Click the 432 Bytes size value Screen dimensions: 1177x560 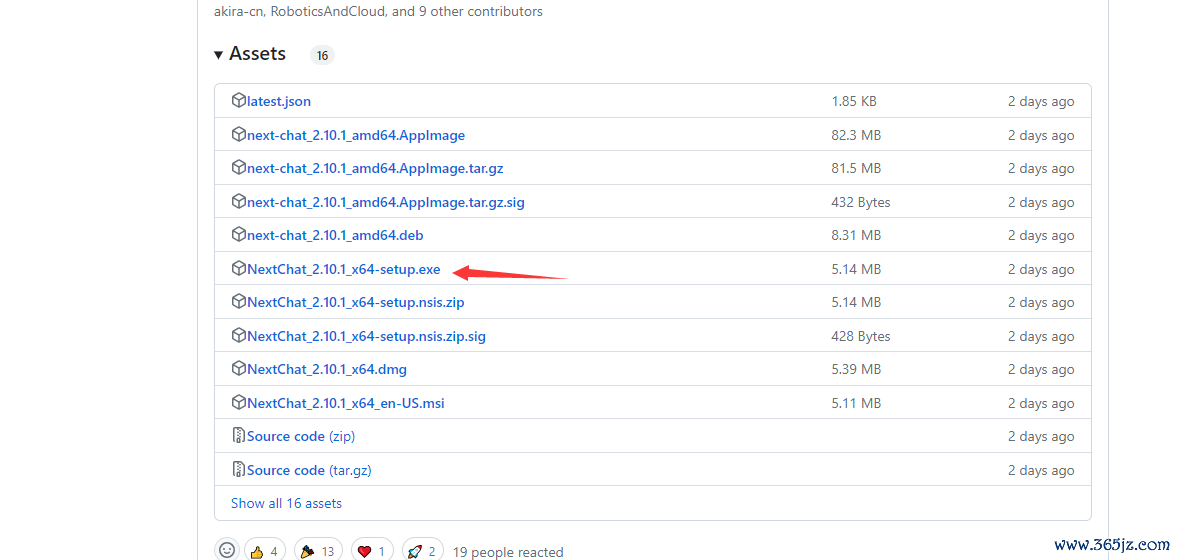(x=861, y=202)
